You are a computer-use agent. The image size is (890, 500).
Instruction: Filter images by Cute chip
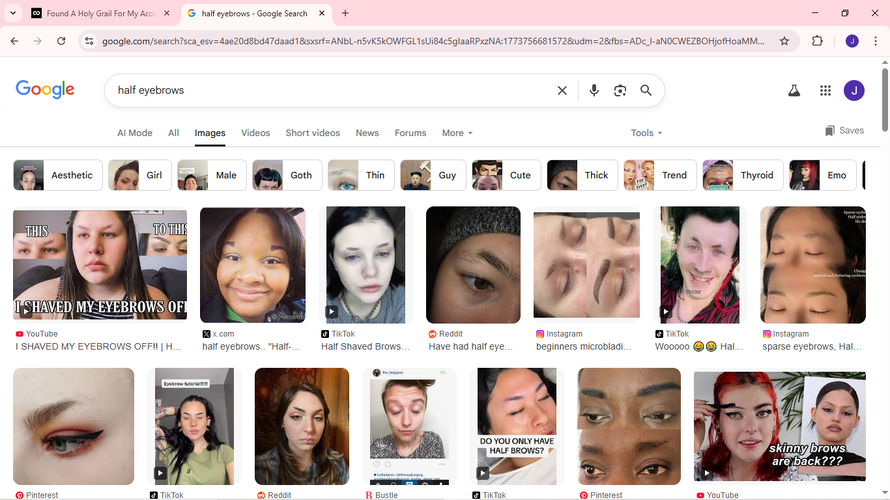506,175
